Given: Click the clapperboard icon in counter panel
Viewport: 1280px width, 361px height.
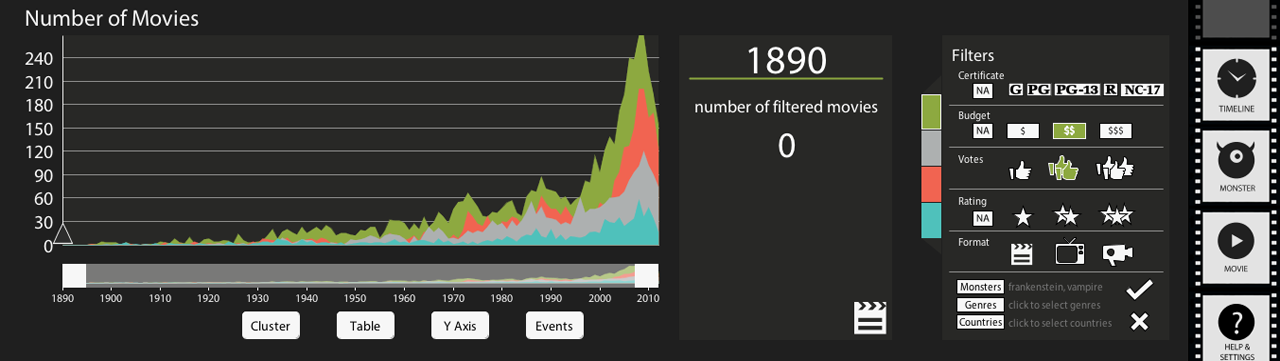Looking at the screenshot, I should pos(870,317).
